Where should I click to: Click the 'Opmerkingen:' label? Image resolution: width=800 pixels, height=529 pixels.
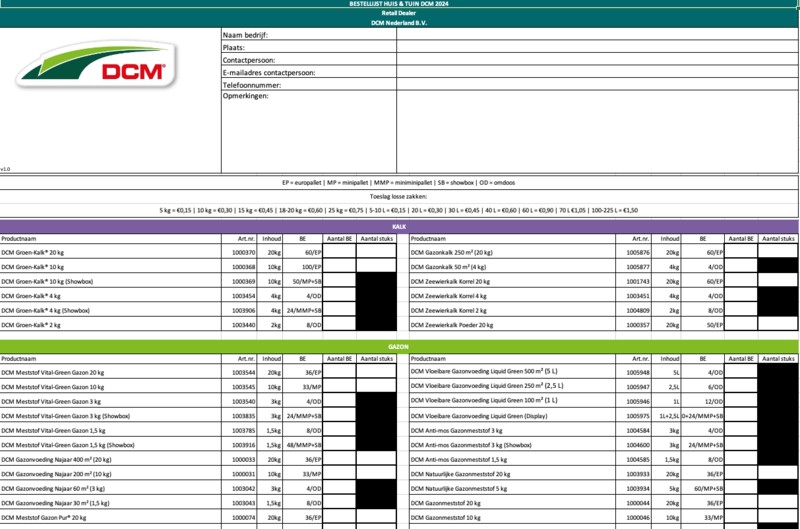(x=245, y=95)
